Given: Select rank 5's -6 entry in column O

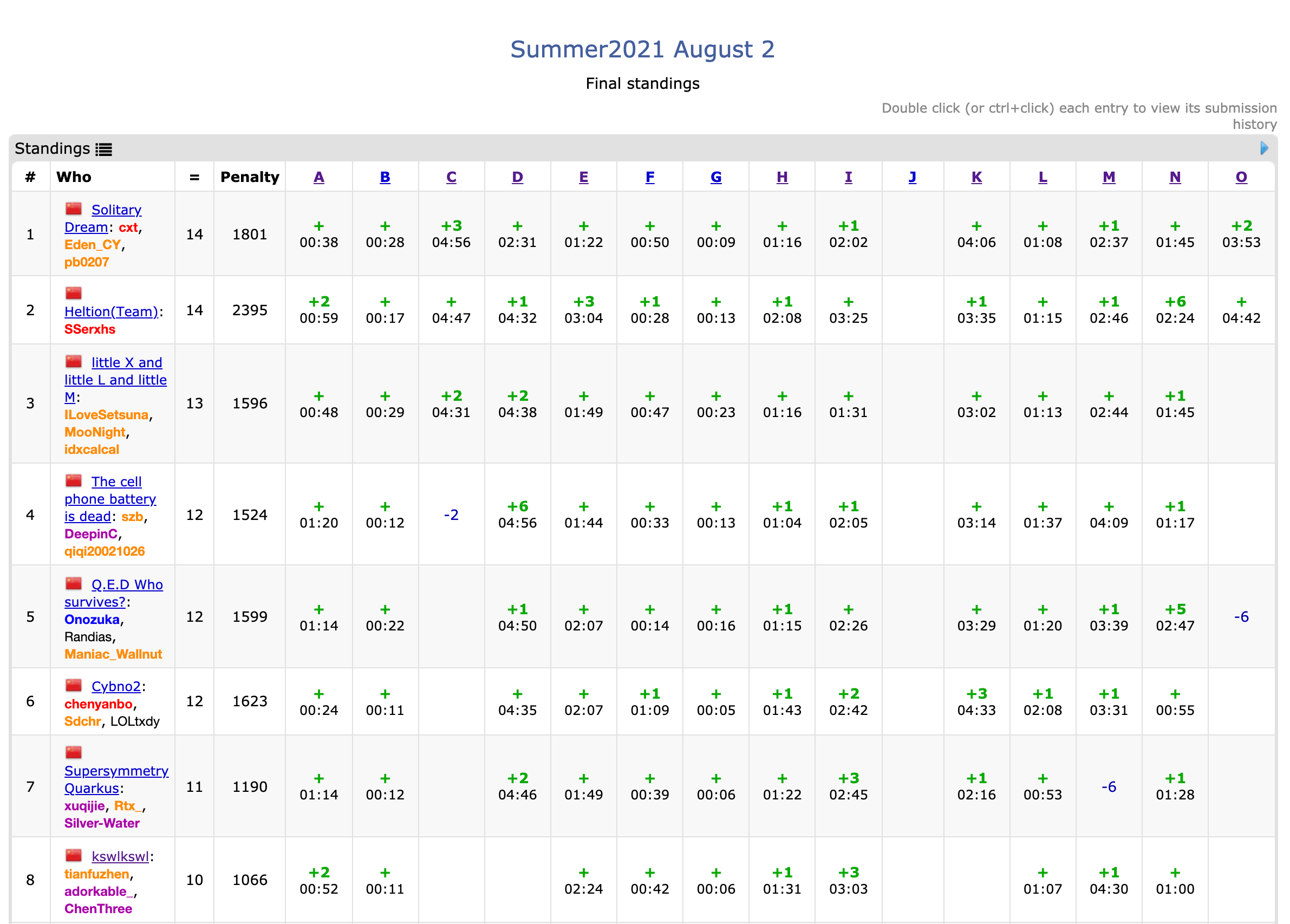Looking at the screenshot, I should click(x=1241, y=617).
